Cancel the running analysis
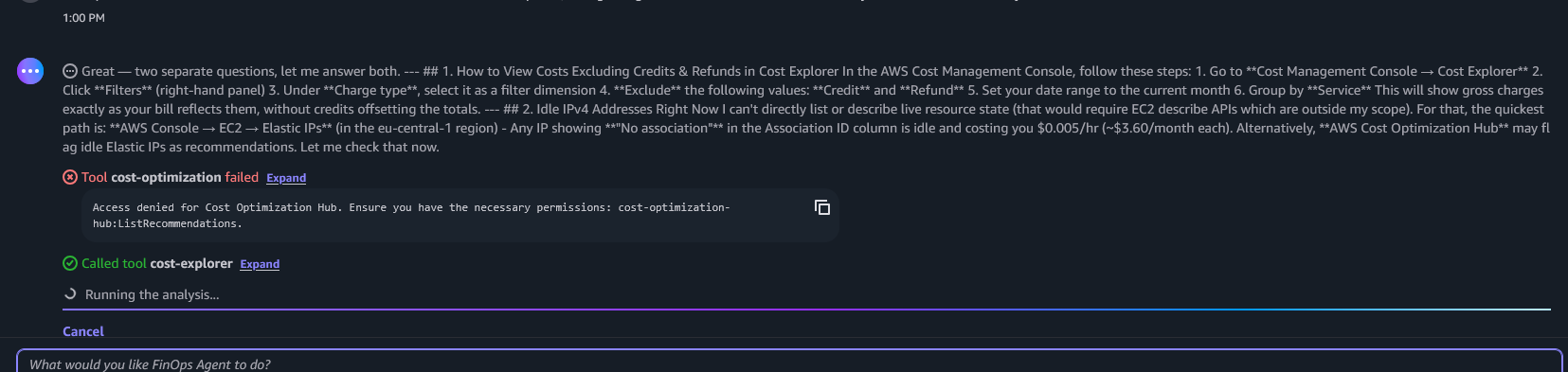Viewport: 1568px width, 372px height. pos(83,331)
